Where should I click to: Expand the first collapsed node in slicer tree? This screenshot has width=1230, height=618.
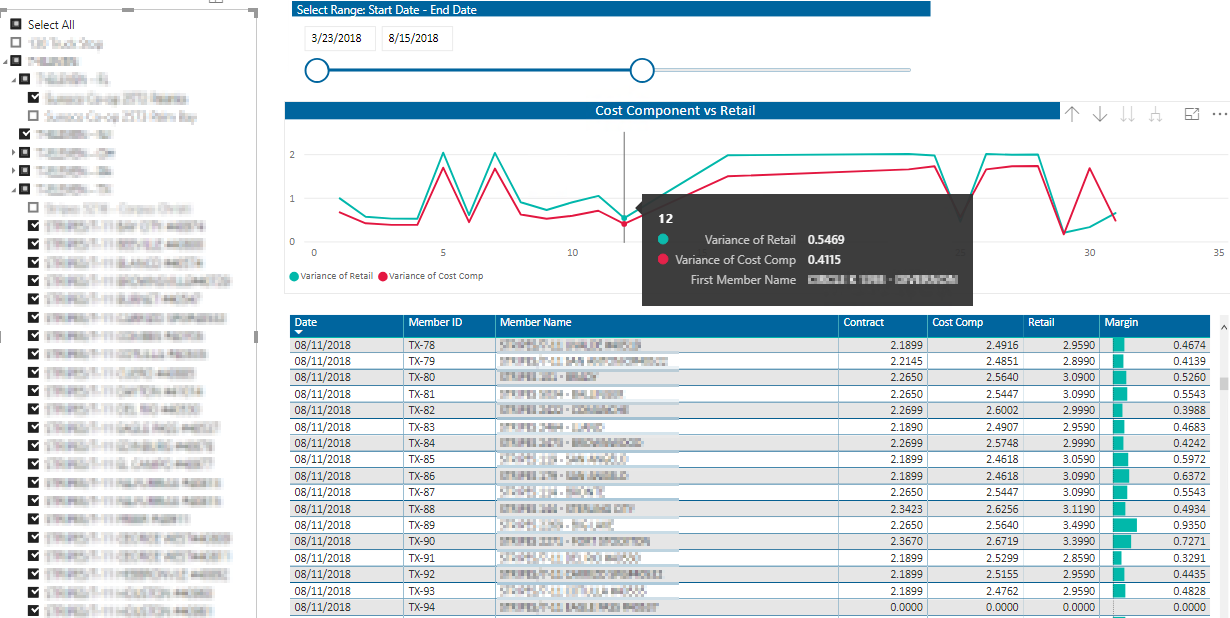[x=13, y=152]
